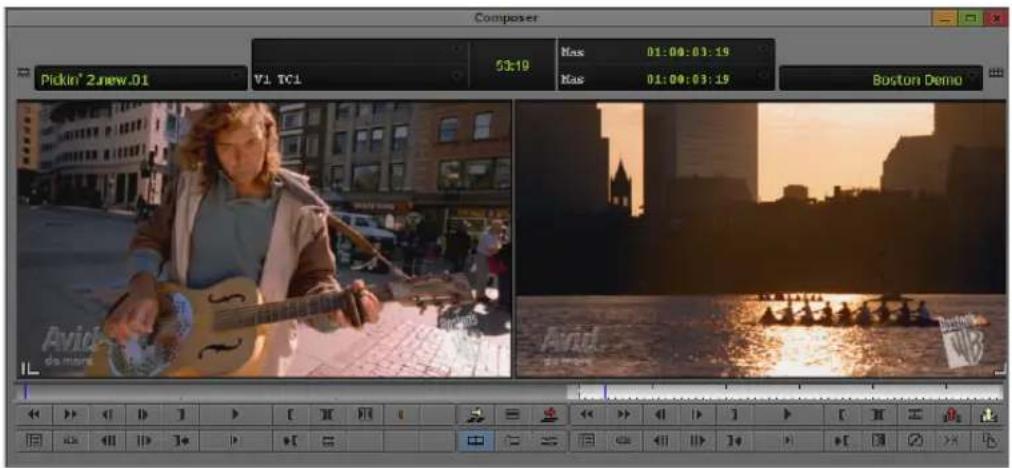Click the yellow Splice-In button
This screenshot has height=468, width=1012.
point(476,414)
